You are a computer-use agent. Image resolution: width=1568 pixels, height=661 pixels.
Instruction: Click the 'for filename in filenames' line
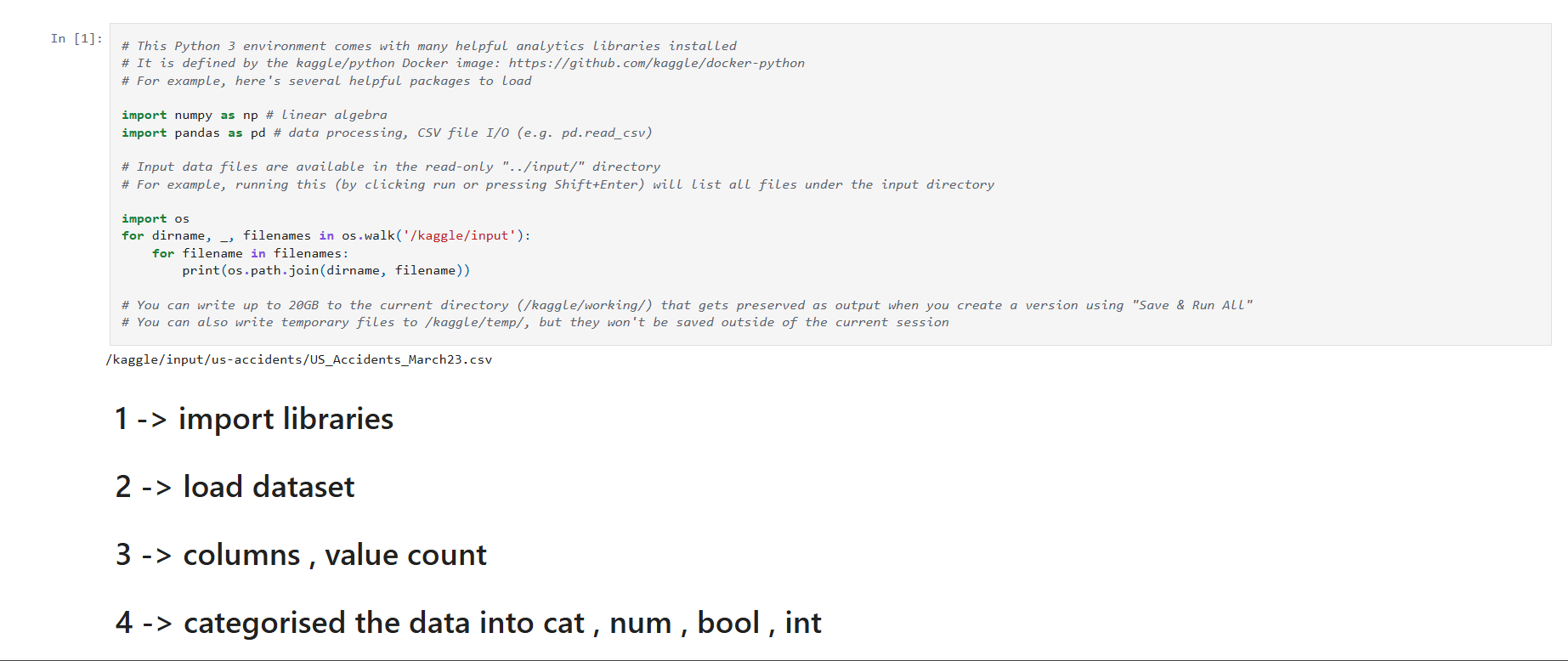pyautogui.click(x=250, y=253)
